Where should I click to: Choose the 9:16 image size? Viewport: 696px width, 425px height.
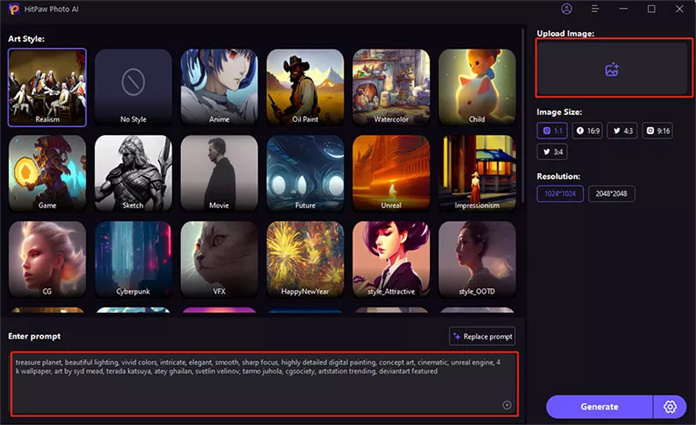tap(657, 131)
